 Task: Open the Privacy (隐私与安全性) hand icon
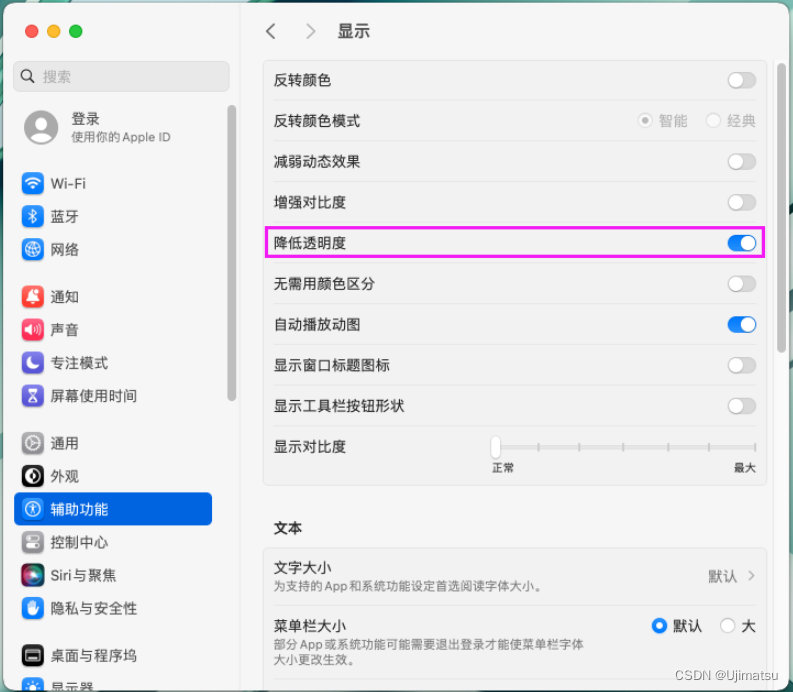(x=33, y=608)
